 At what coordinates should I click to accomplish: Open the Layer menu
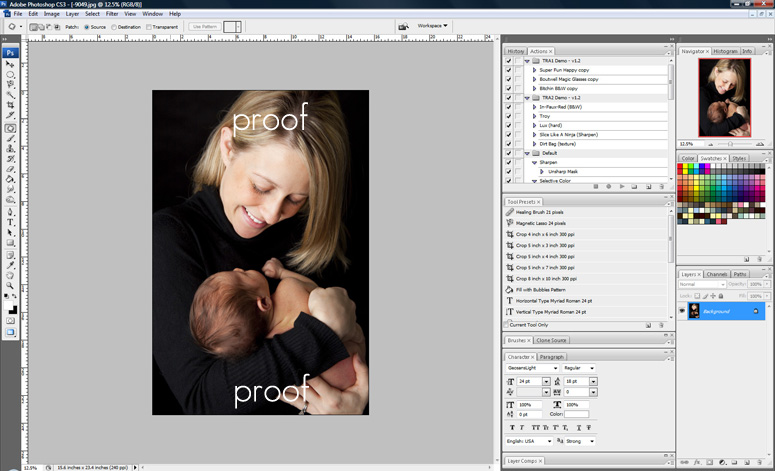tap(72, 14)
